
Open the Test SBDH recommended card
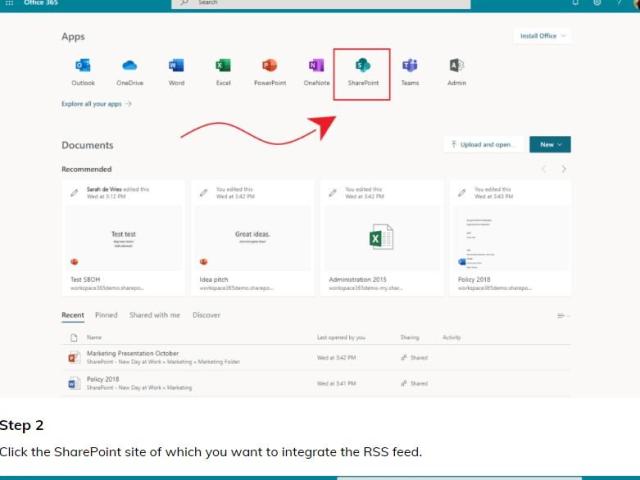pyautogui.click(x=123, y=239)
